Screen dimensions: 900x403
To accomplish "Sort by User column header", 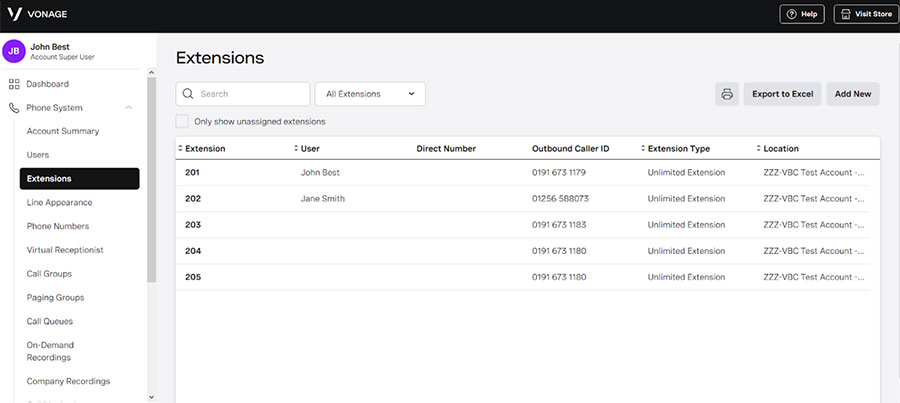I will [x=307, y=149].
